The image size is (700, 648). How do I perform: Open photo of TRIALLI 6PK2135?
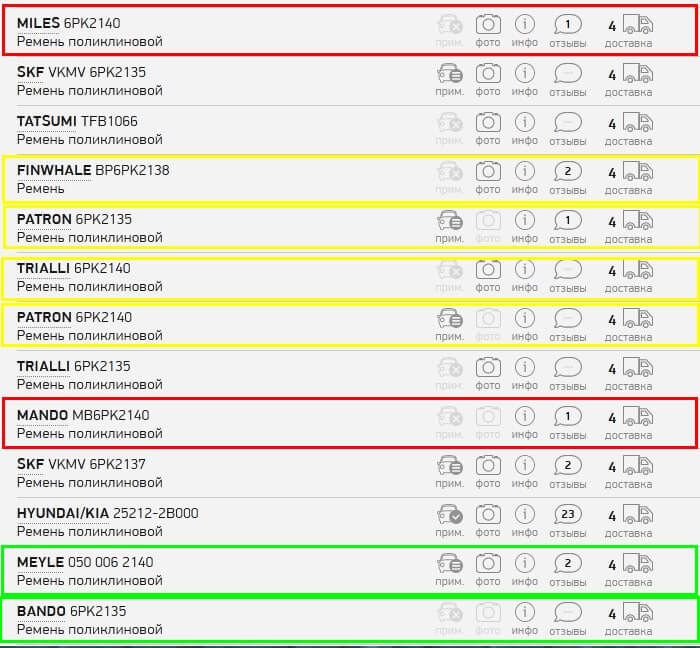(x=488, y=372)
